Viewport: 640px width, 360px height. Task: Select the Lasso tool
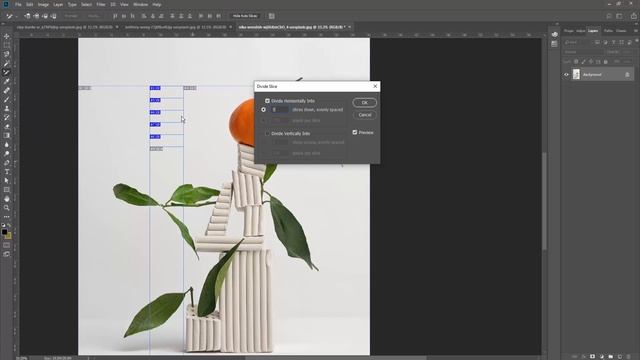[x=7, y=54]
